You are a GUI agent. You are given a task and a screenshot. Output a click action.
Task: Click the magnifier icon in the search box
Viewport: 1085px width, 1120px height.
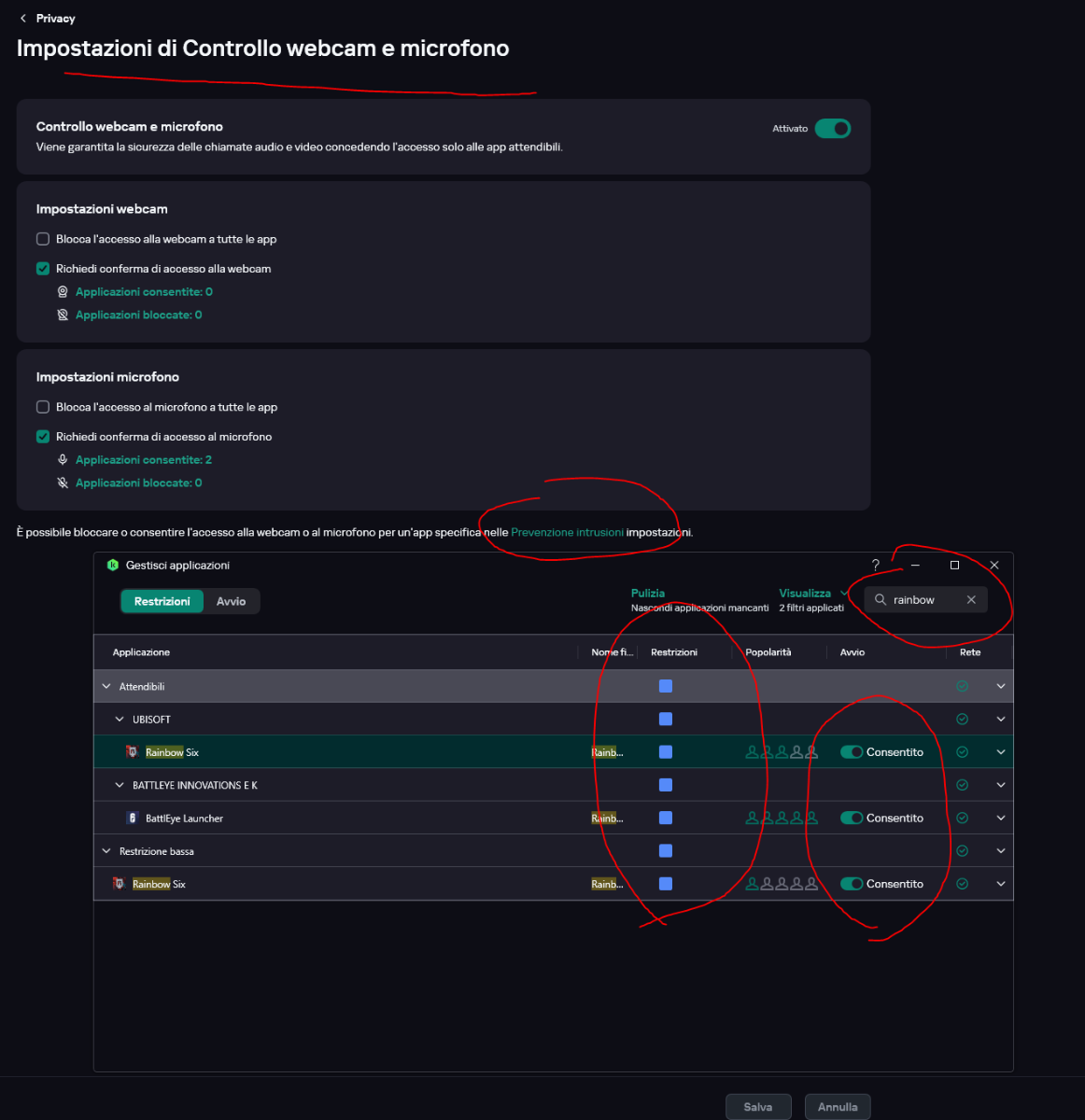[x=881, y=600]
